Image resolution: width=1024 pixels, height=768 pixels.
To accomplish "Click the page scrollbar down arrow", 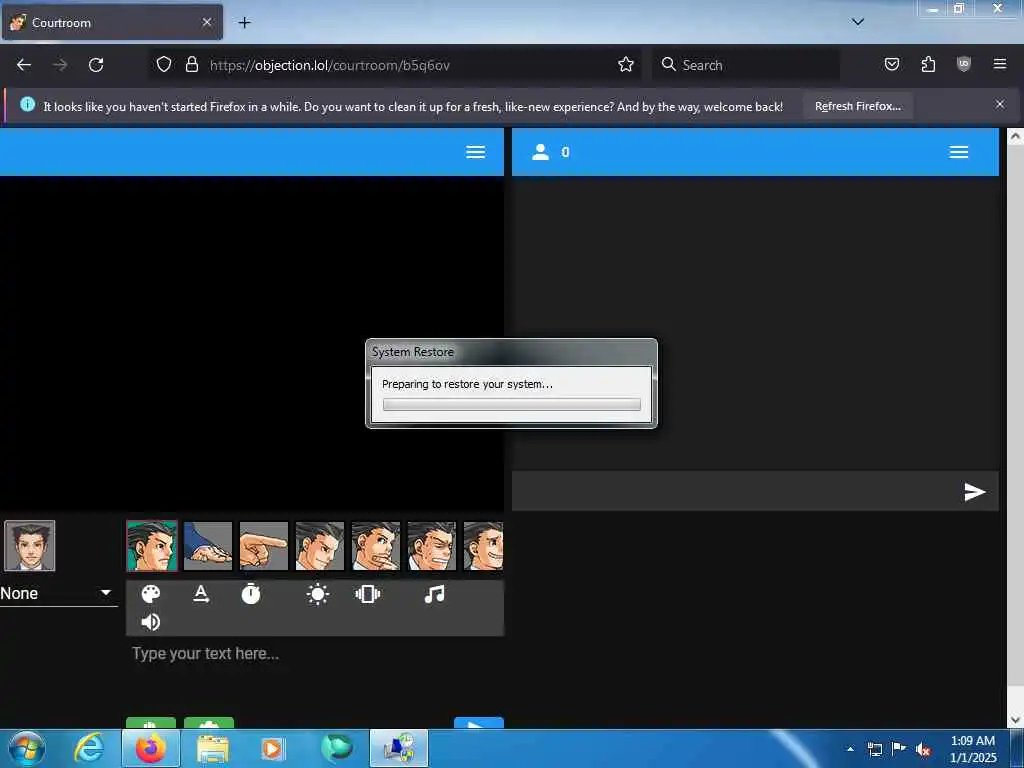I will 1015,720.
